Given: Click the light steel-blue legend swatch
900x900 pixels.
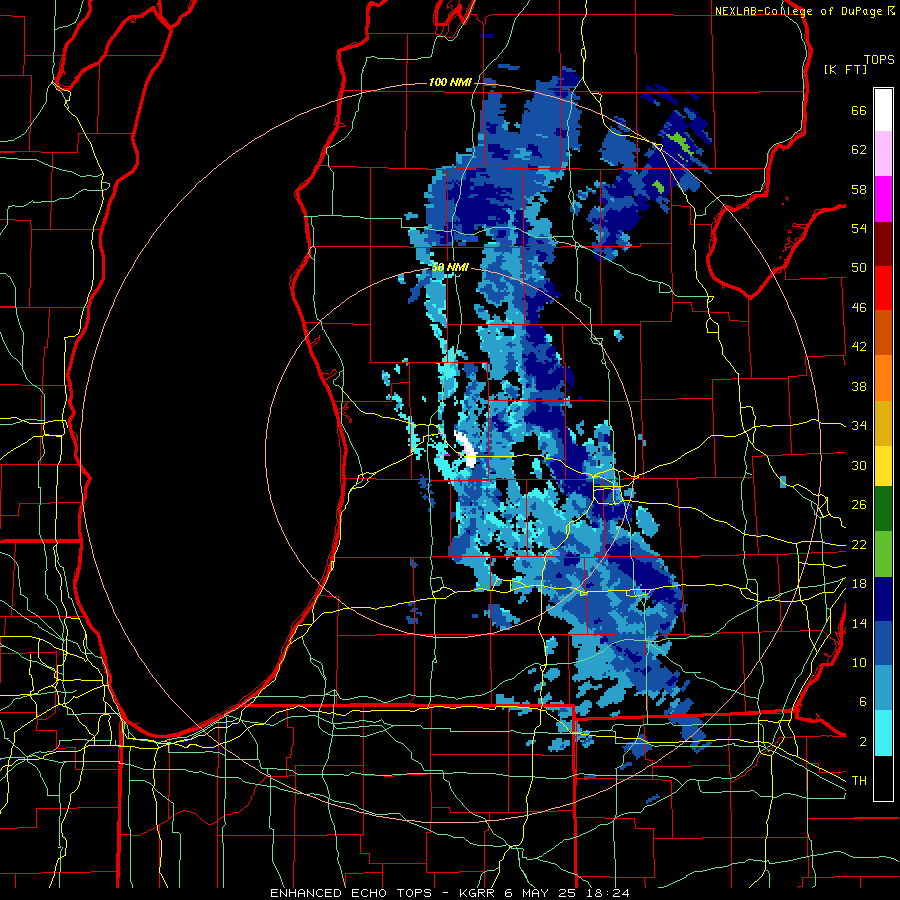Looking at the screenshot, I should [883, 688].
